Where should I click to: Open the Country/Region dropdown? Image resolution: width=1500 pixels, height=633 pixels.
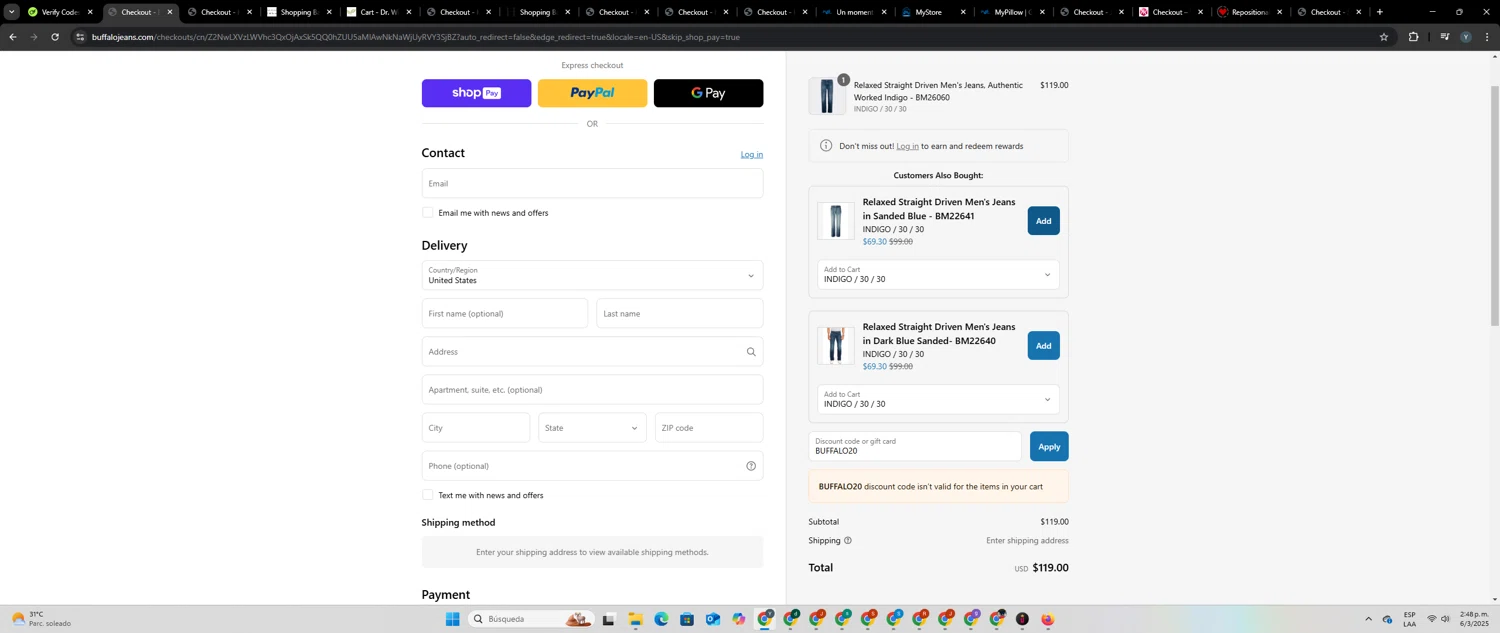click(592, 275)
